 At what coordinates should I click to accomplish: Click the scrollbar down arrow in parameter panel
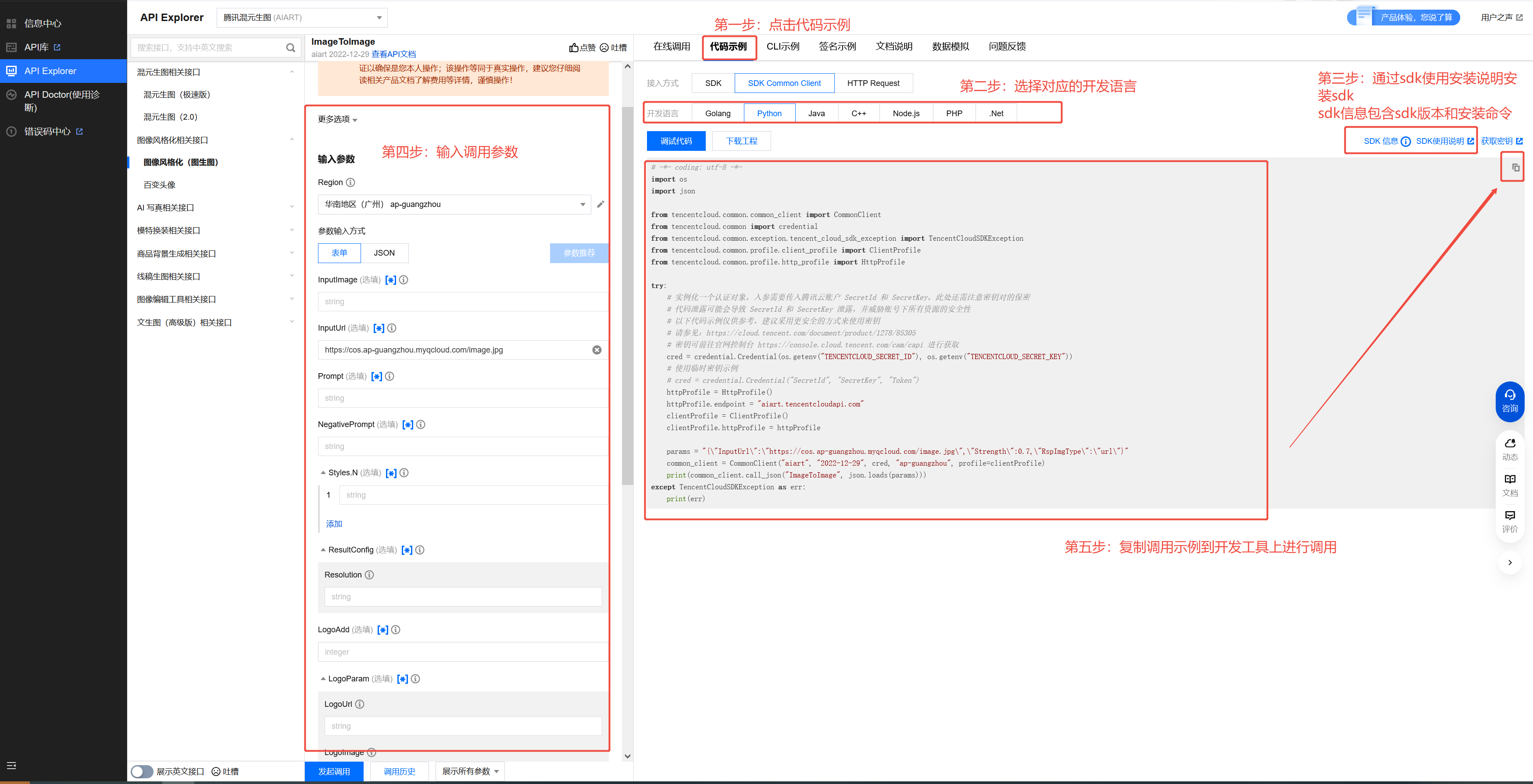[627, 756]
